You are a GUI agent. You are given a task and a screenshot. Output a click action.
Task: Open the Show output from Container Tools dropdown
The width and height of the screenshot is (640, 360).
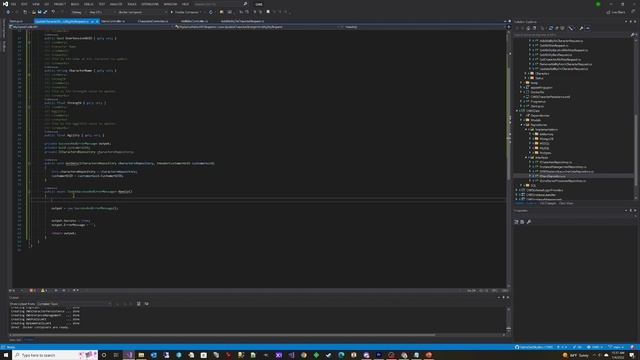click(74, 304)
